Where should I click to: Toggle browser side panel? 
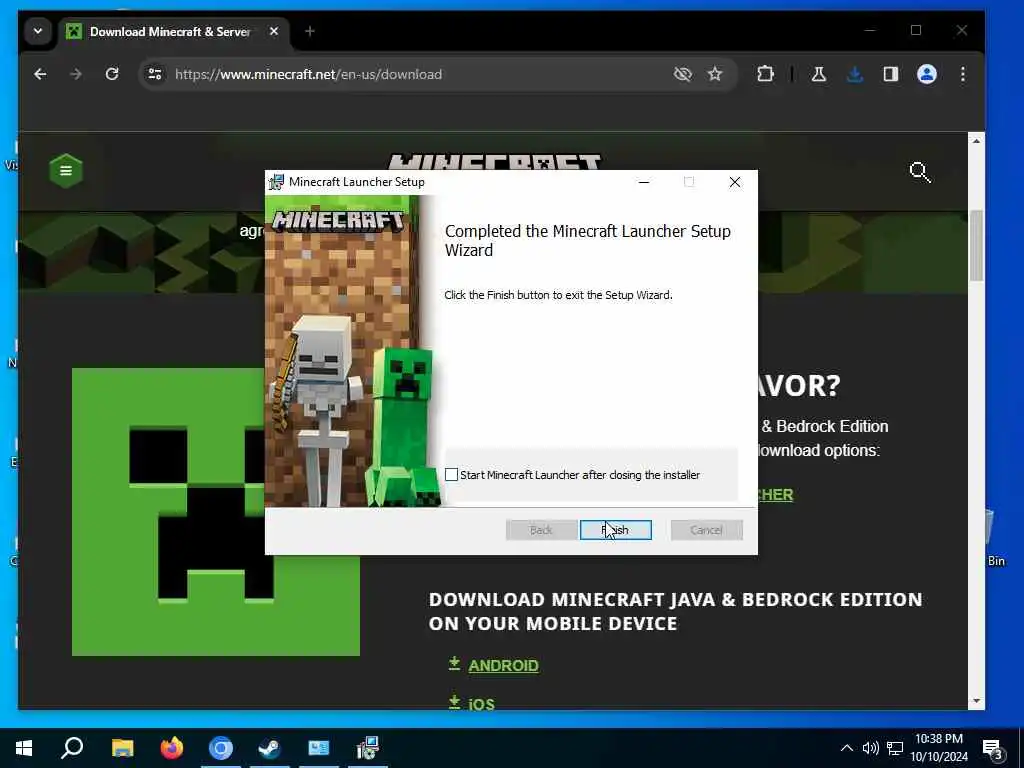[x=891, y=74]
